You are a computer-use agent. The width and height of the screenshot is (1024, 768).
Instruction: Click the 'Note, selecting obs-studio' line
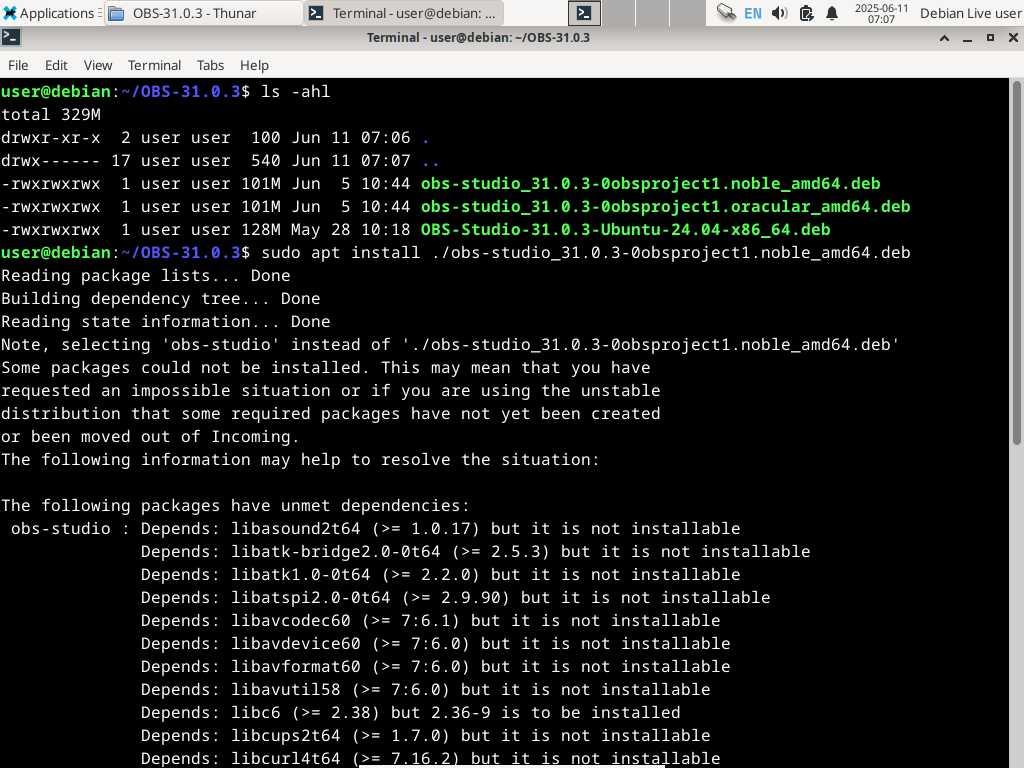451,344
